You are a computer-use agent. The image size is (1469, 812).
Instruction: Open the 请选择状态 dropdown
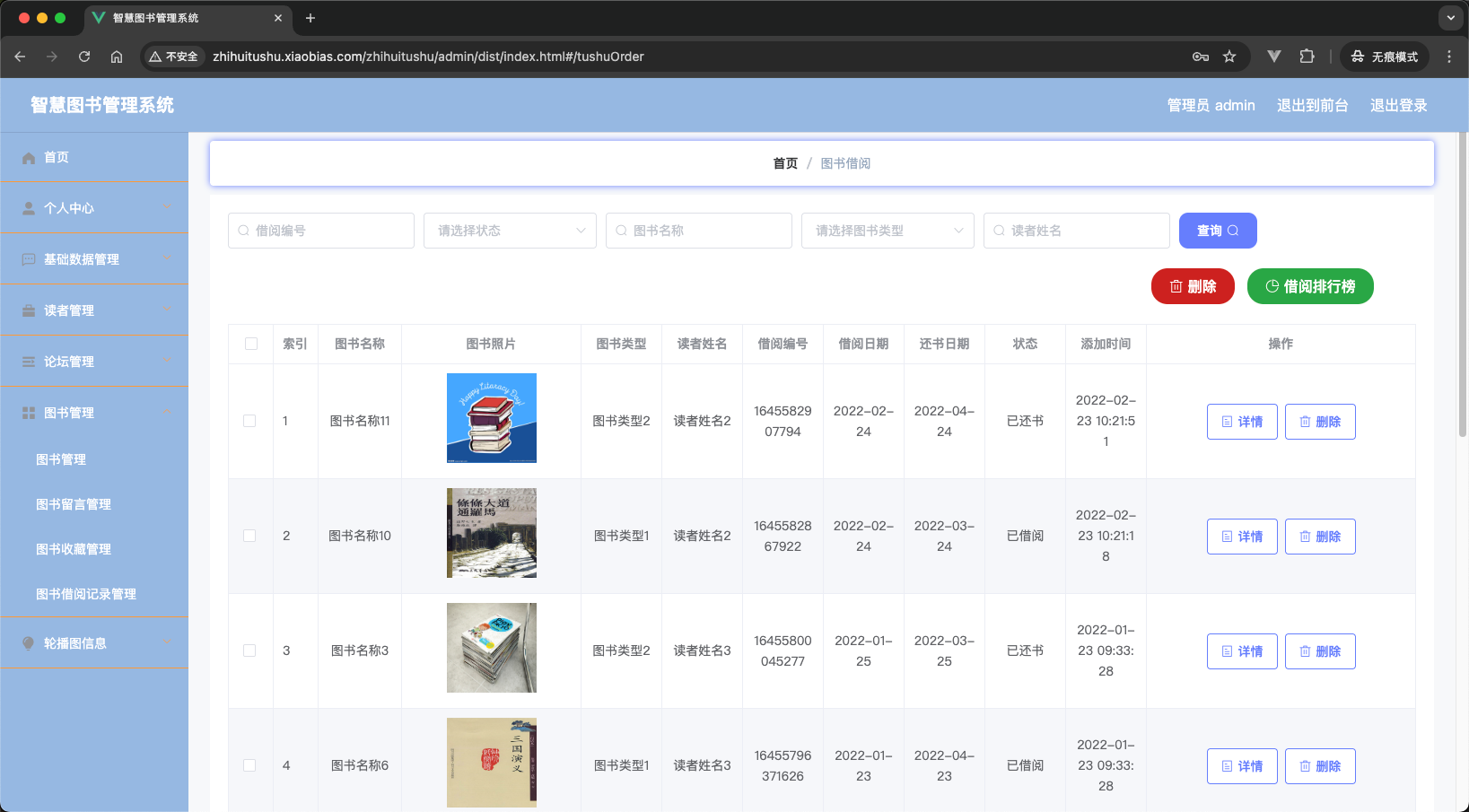click(x=510, y=231)
